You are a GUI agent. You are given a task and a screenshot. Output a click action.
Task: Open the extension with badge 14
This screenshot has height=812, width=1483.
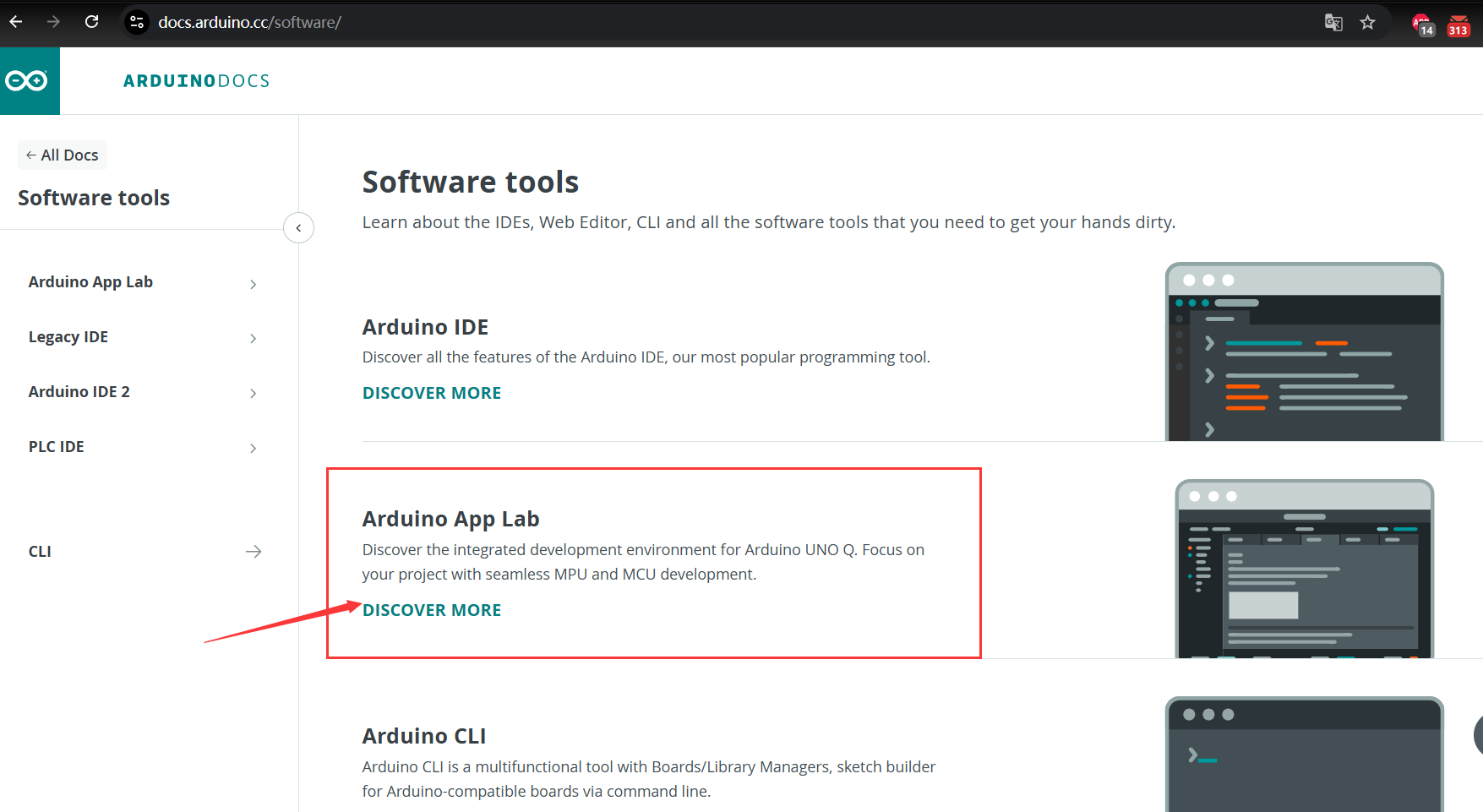(x=1423, y=25)
